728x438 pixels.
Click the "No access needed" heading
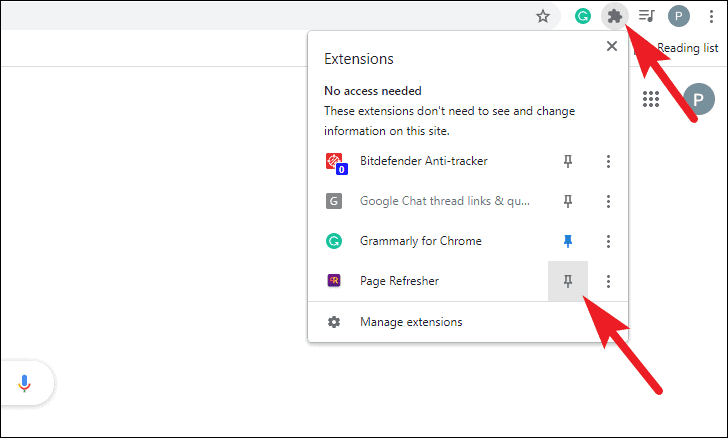pos(373,91)
